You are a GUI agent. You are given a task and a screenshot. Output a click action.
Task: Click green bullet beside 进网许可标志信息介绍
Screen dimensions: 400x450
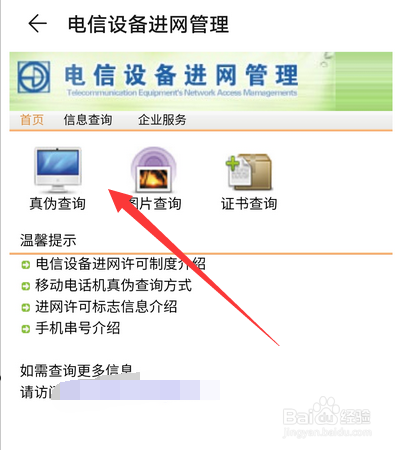click(26, 308)
